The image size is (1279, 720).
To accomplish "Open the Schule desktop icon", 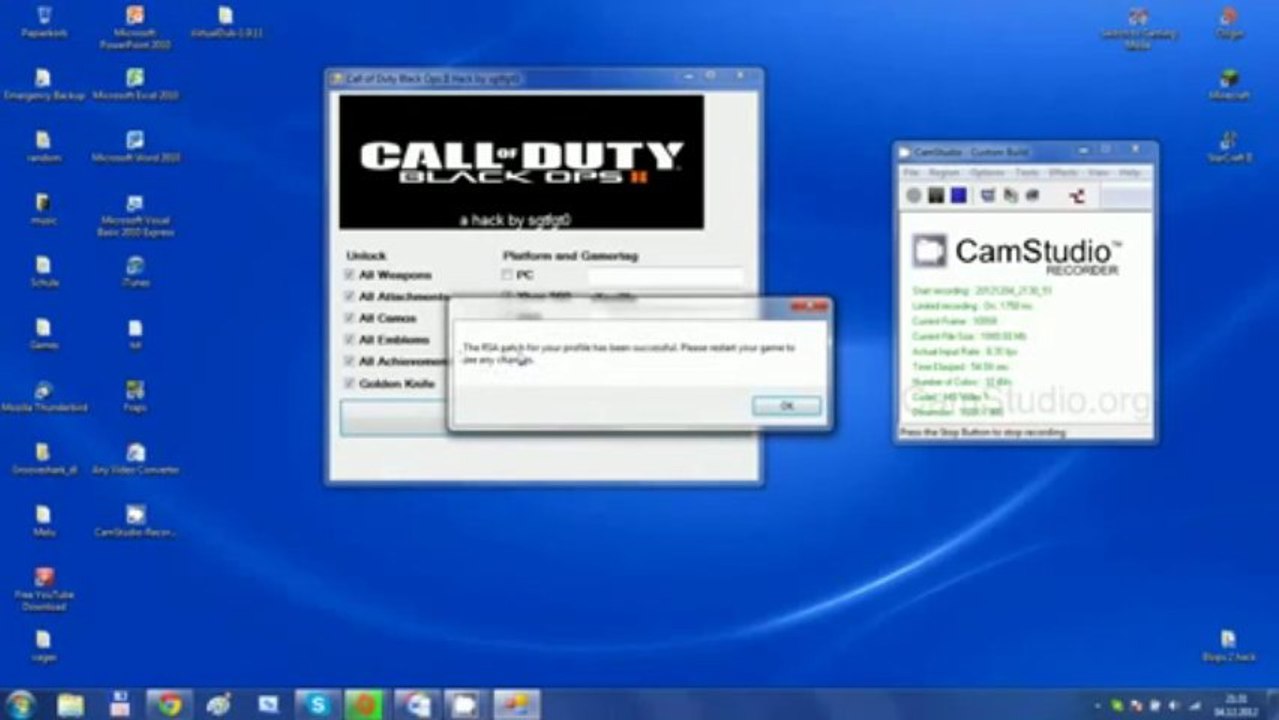I will point(44,270).
